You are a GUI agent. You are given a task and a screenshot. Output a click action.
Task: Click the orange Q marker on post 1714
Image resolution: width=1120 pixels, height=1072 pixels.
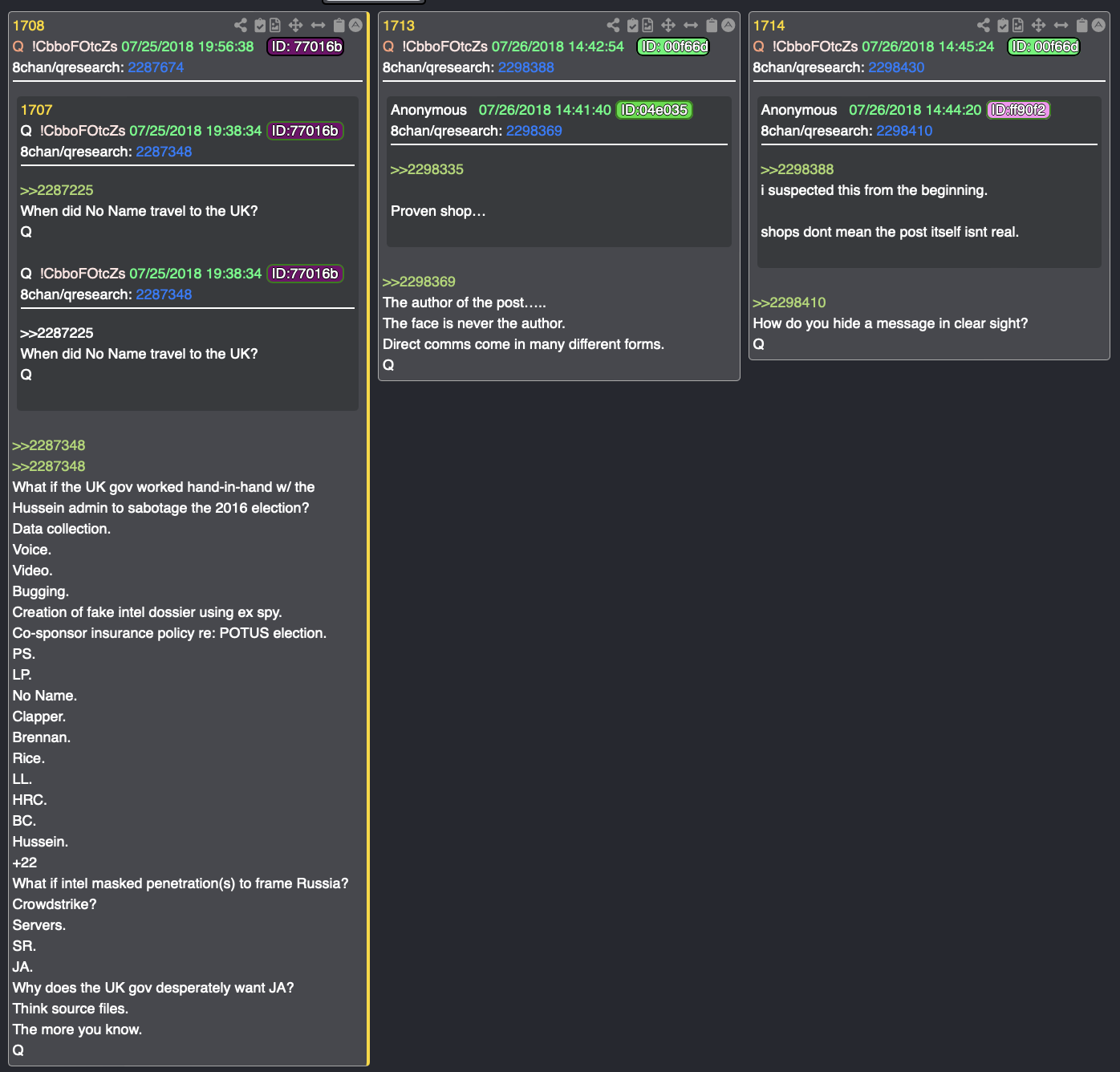pyautogui.click(x=758, y=47)
